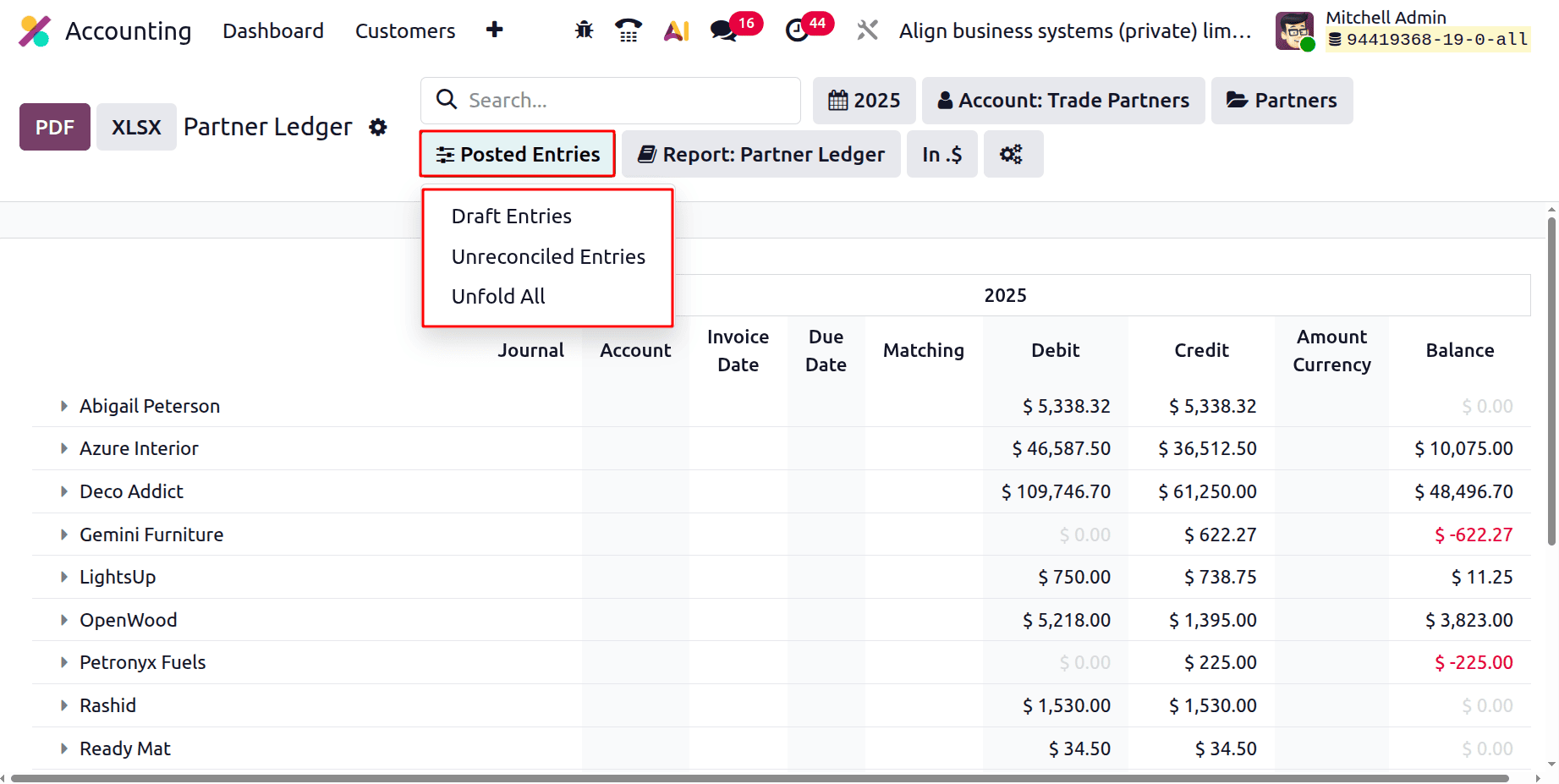This screenshot has height=784, width=1559.
Task: Export report as XLSX
Action: click(136, 127)
